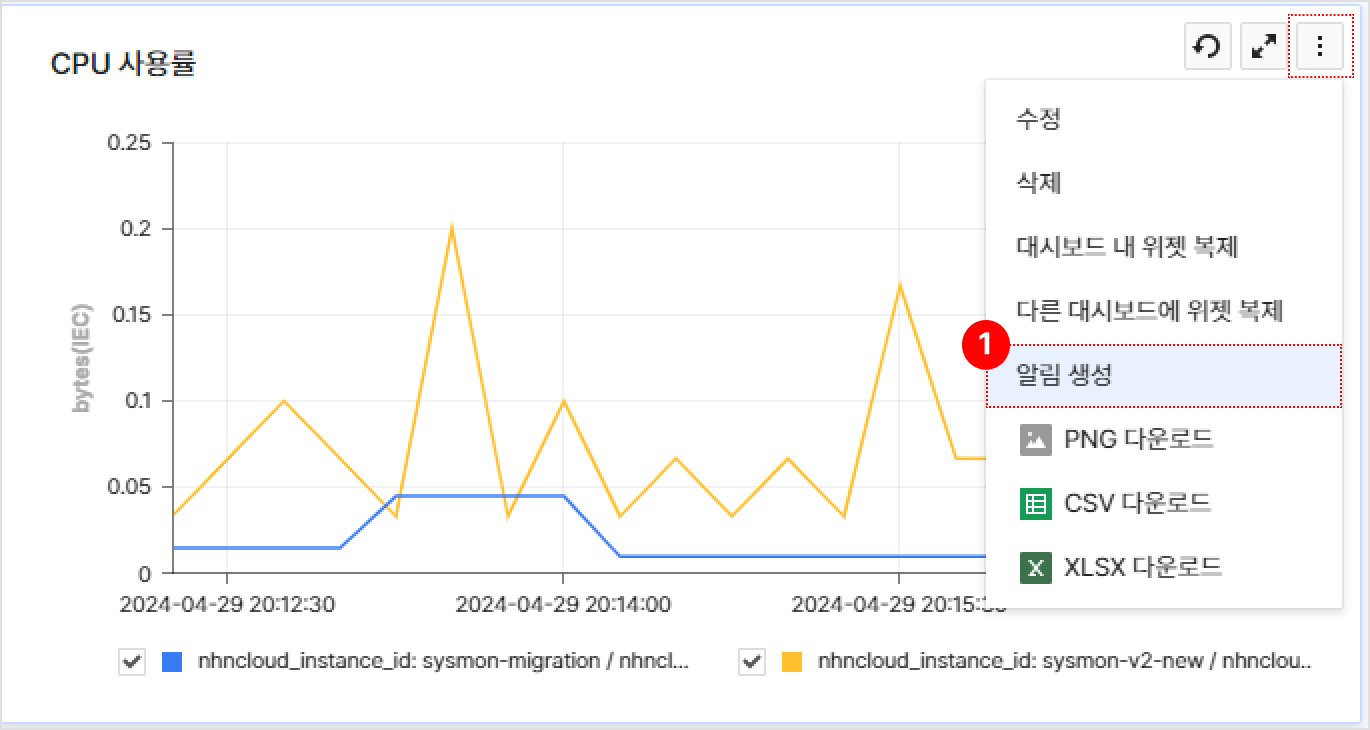Click the yellow legend color swatch
Screen dimensions: 1370x730
792,661
